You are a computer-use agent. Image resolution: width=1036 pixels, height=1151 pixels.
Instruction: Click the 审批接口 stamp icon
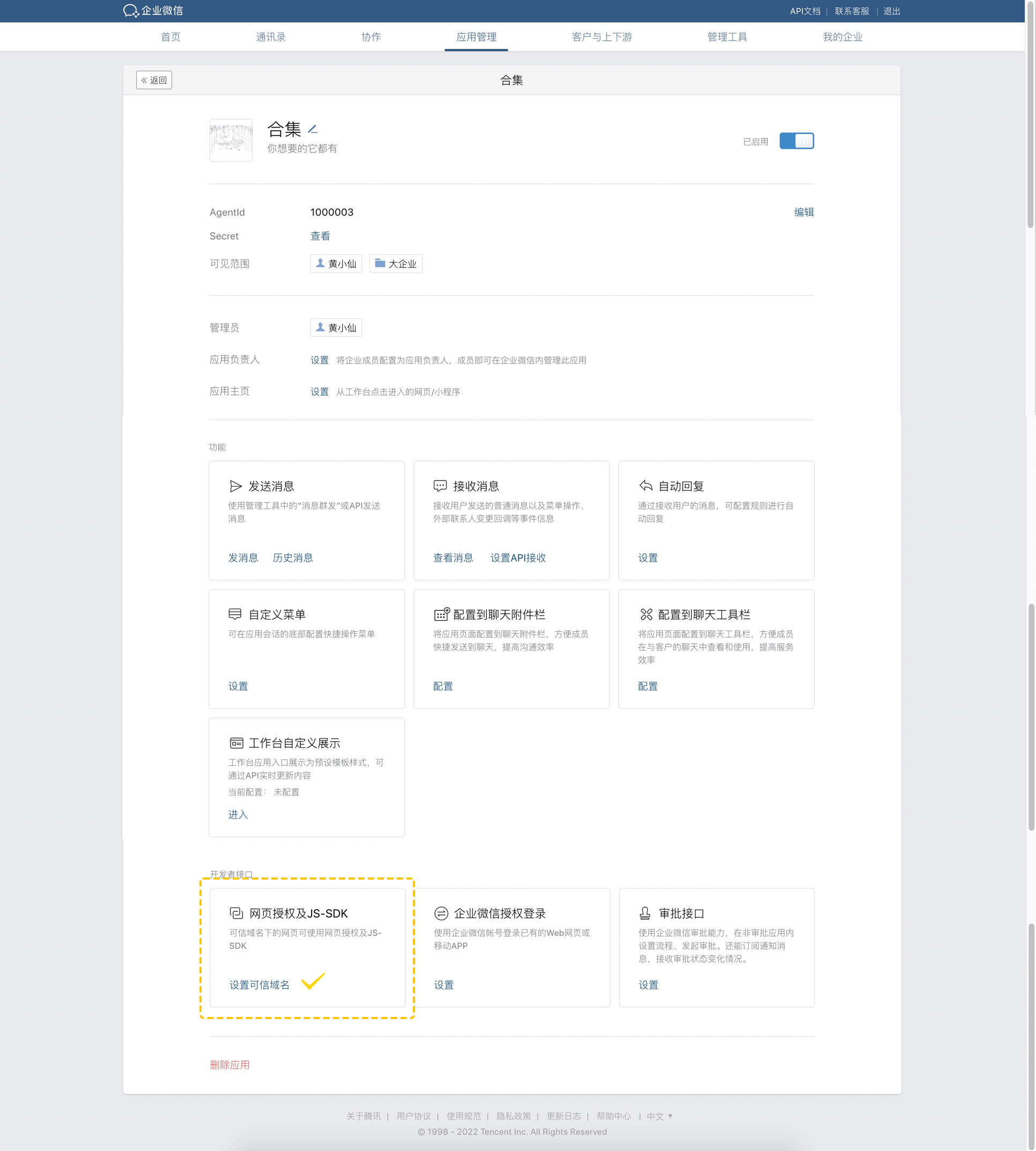pyautogui.click(x=645, y=913)
